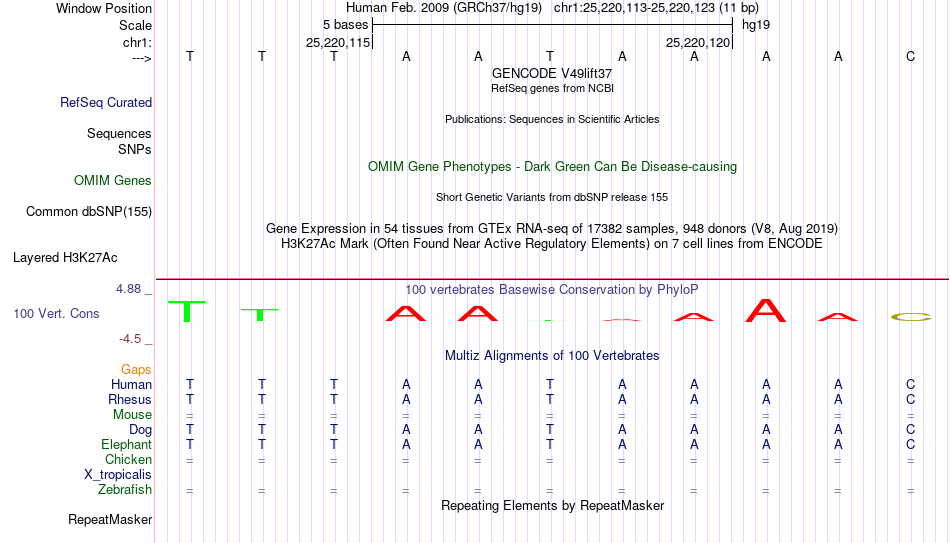Viewport: 950px width, 543px height.
Task: Click the -4.5 conservation scale value
Action: pos(130,339)
